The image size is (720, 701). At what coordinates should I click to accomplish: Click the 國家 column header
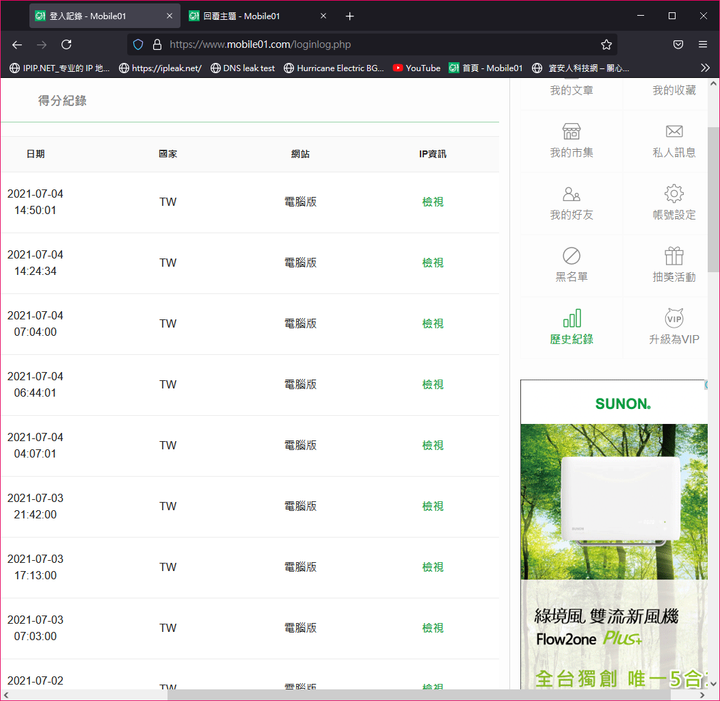[168, 154]
